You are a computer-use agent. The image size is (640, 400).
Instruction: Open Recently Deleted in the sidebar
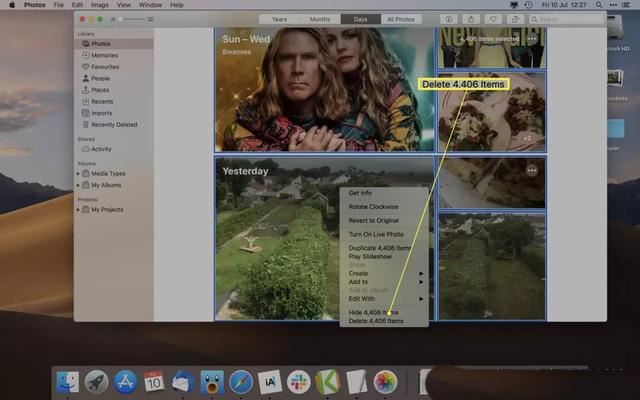pos(113,124)
